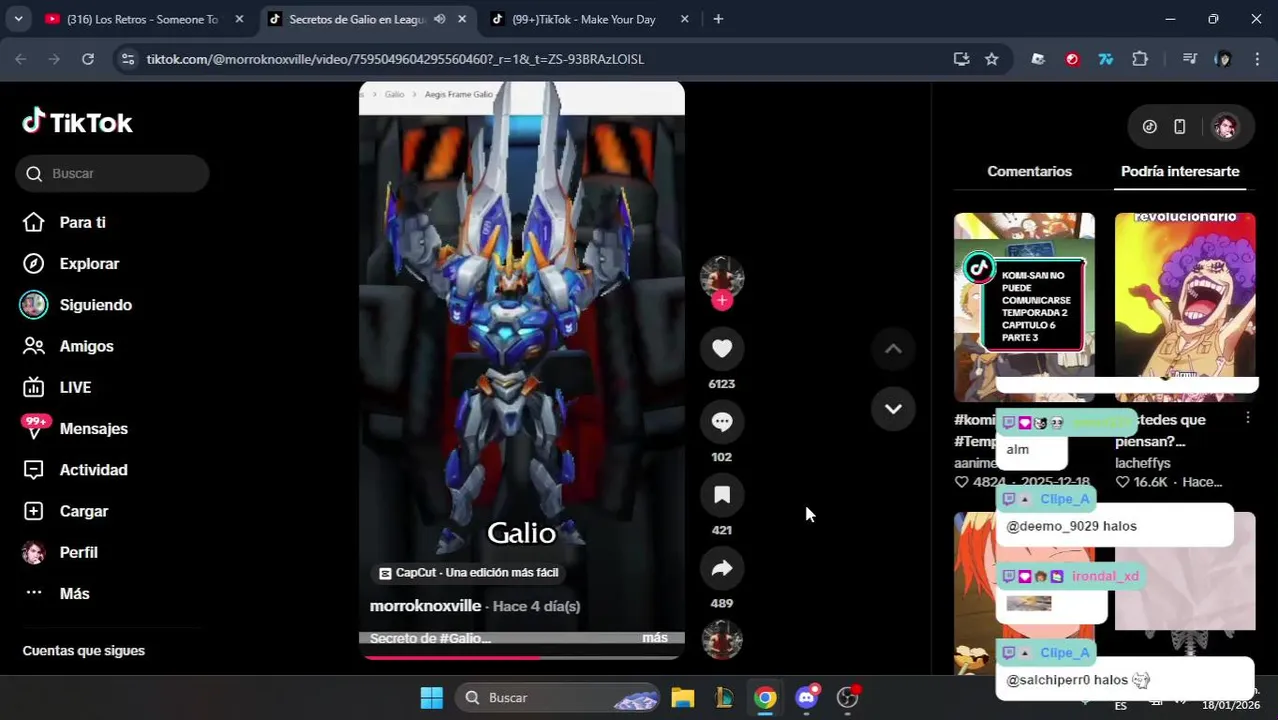Open morroknoxville profile link
The image size is (1278, 720).
(x=425, y=606)
